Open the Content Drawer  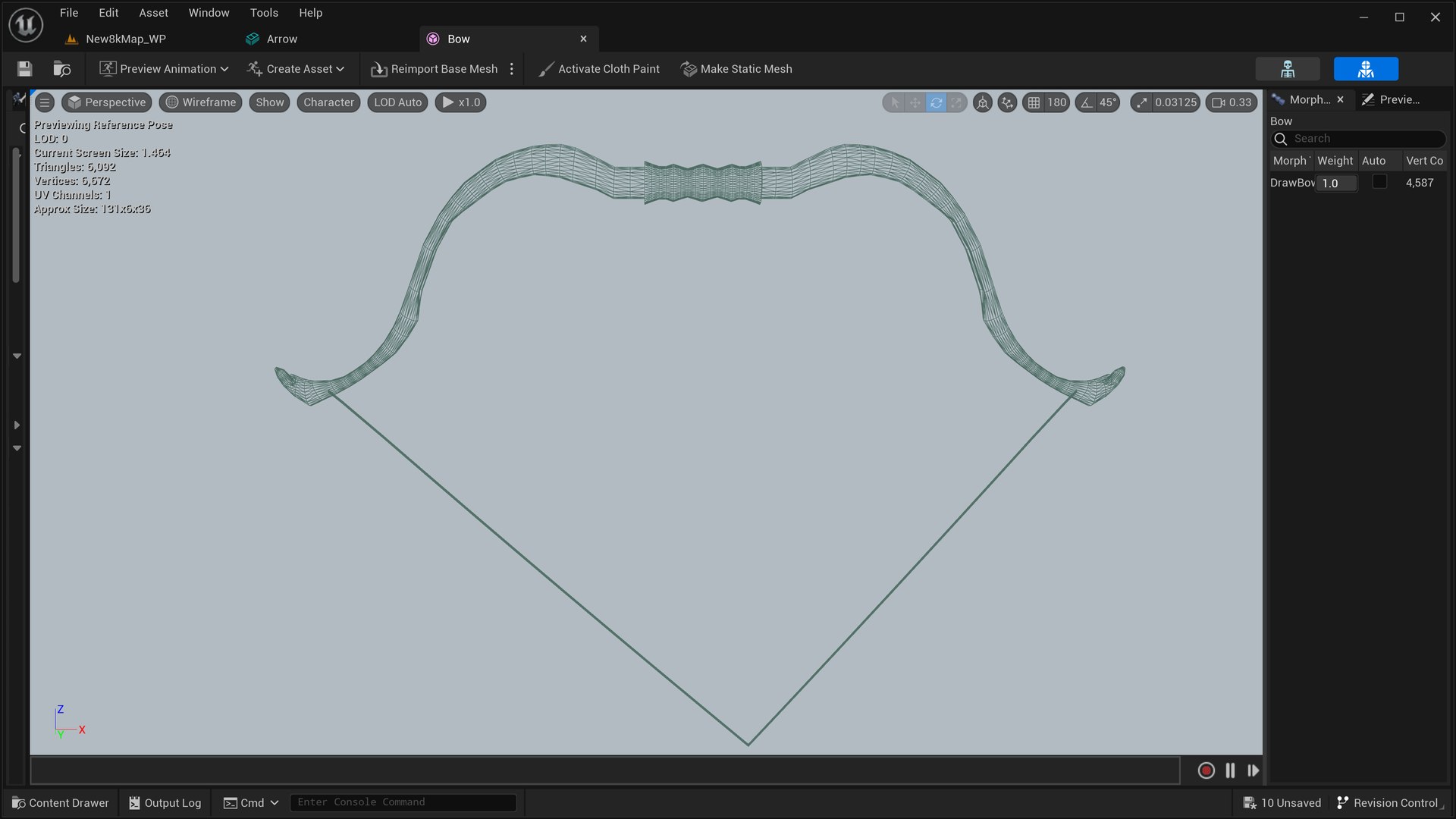(61, 802)
